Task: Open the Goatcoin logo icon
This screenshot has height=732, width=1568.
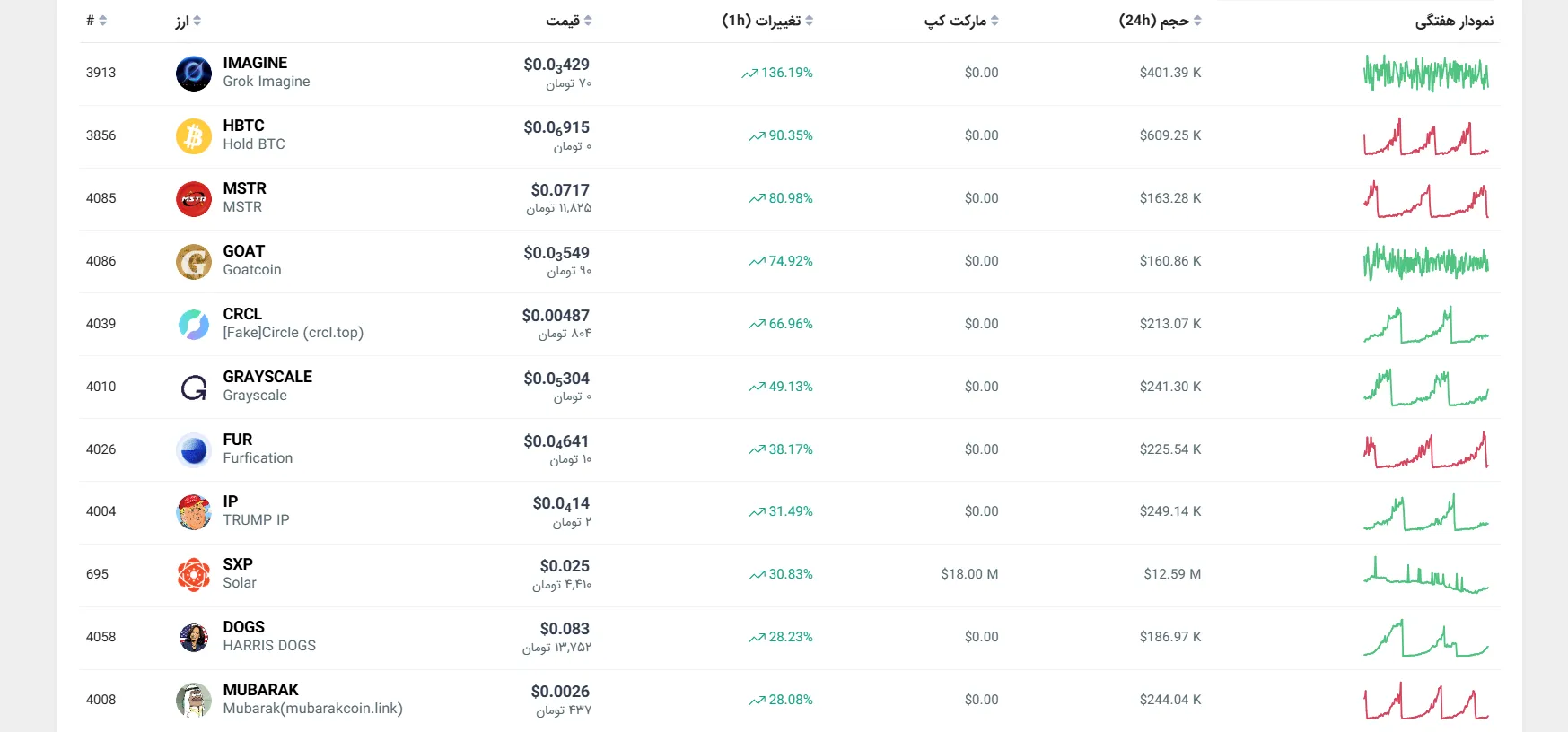Action: pos(193,261)
